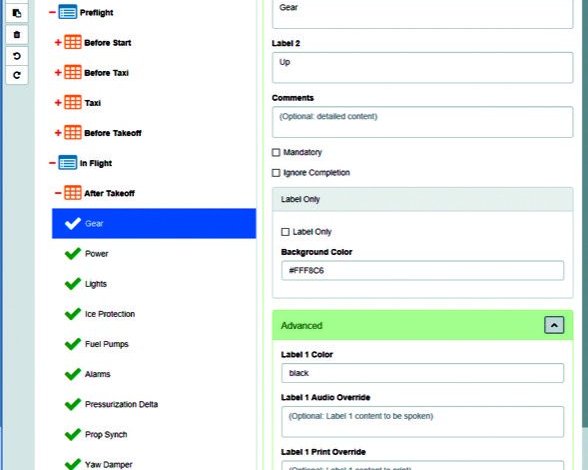This screenshot has height=470, width=588.
Task: Enable the Mandatory checkbox
Action: pos(276,152)
